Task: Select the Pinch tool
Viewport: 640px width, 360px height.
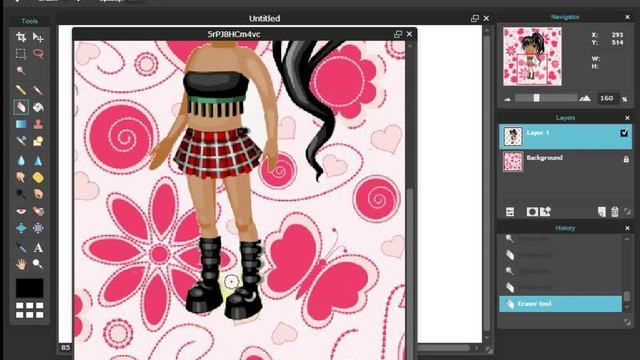Action: [x=38, y=228]
